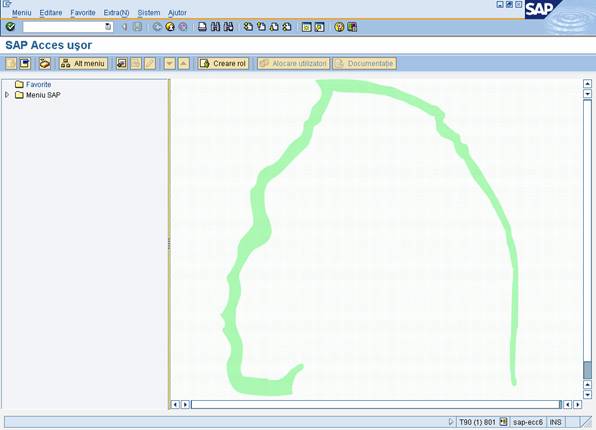Click the Print icon in the toolbar
The height and width of the screenshot is (430, 596).
click(202, 27)
